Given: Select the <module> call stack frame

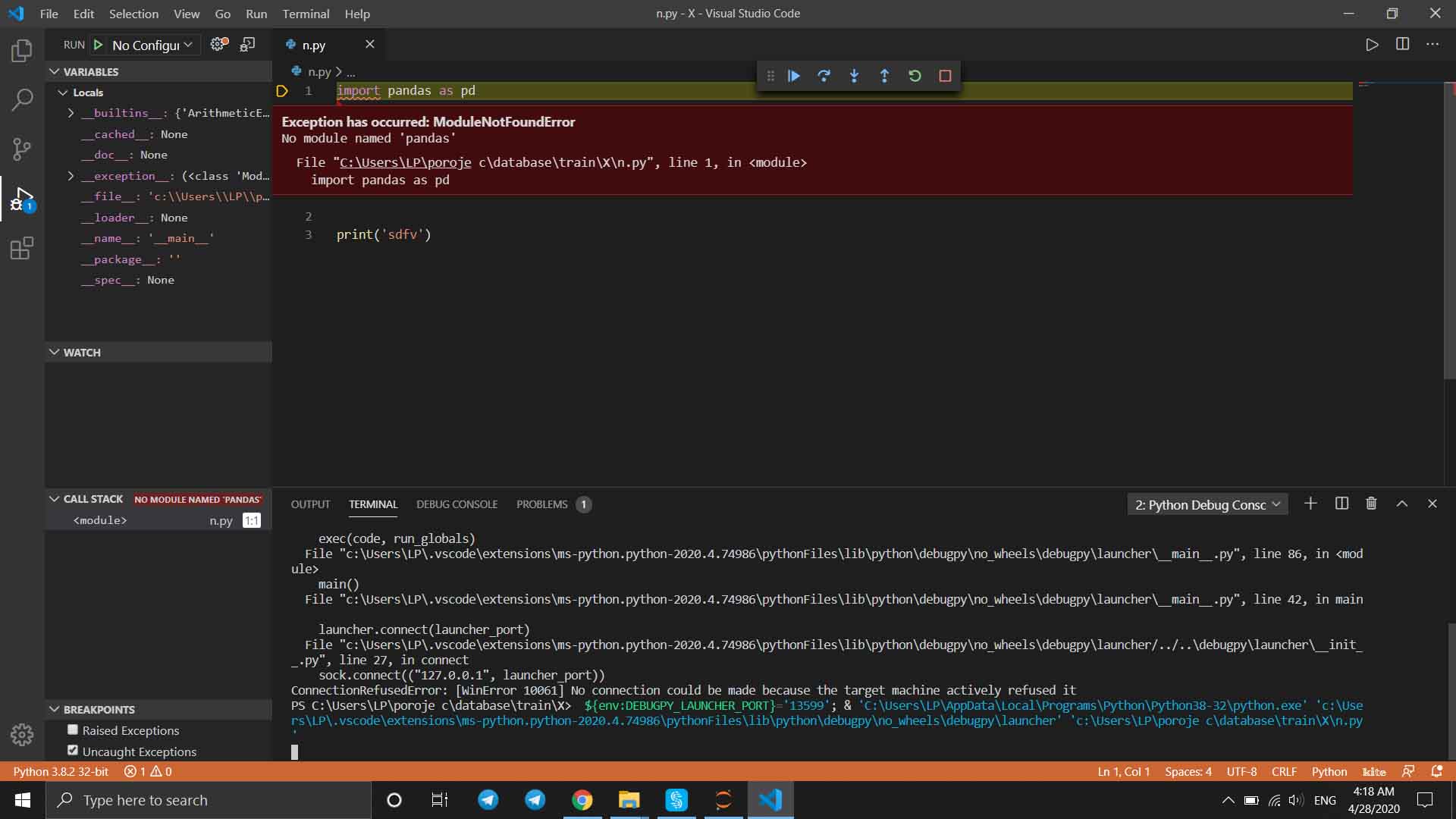Looking at the screenshot, I should pyautogui.click(x=158, y=520).
